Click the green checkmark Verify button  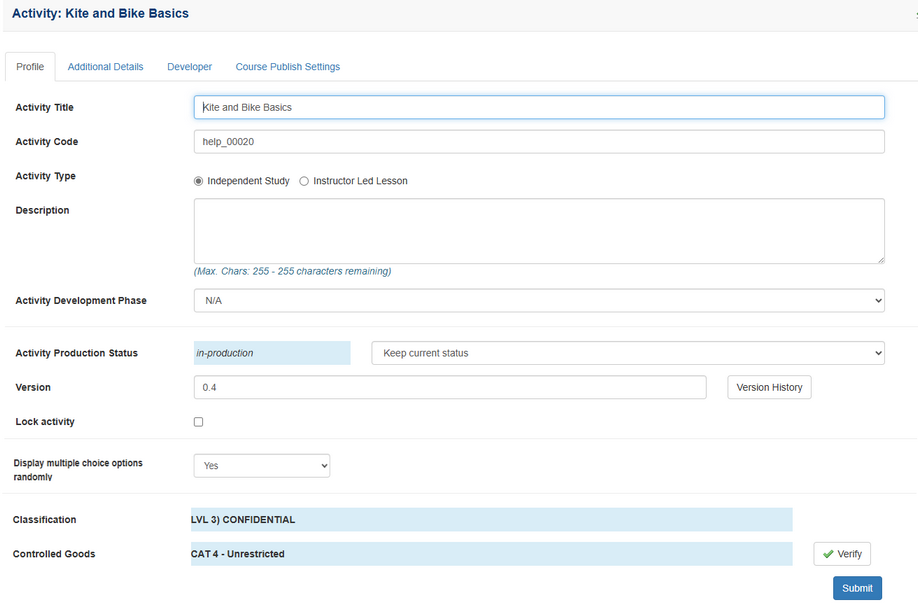coord(841,554)
